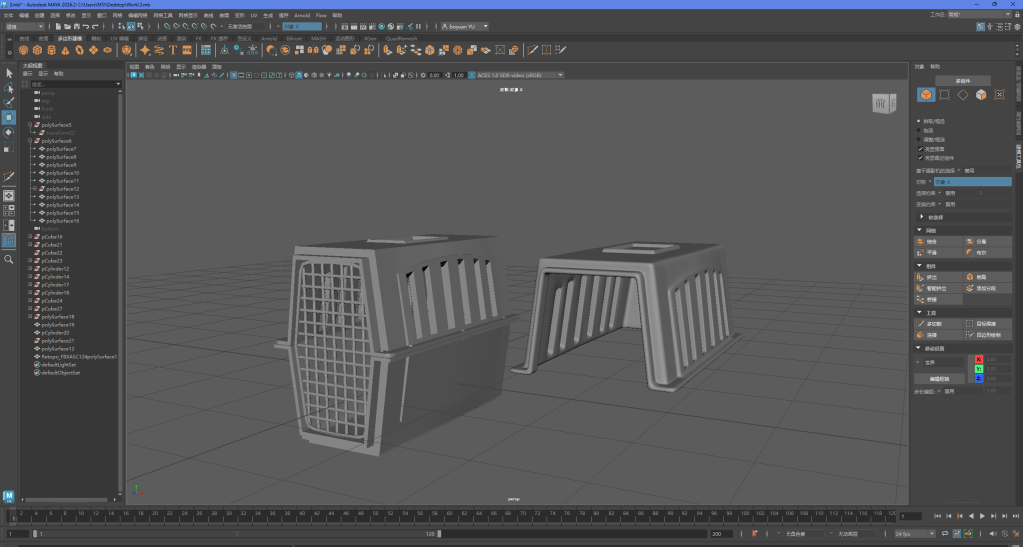Select object mode cube icon in Modeling Toolkit
1023x547 pixels.
tap(926, 95)
